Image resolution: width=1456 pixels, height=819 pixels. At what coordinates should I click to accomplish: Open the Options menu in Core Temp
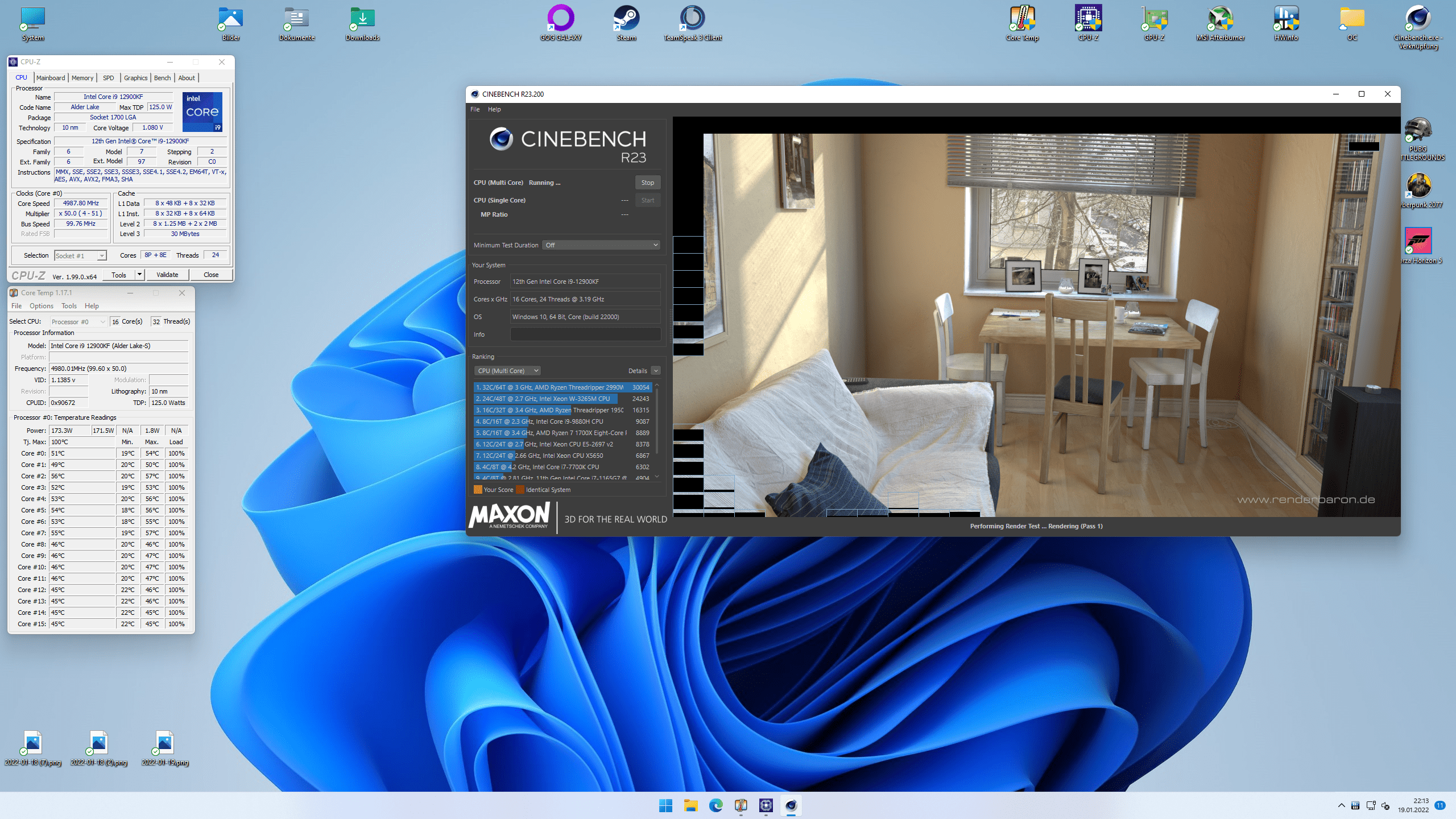(41, 306)
